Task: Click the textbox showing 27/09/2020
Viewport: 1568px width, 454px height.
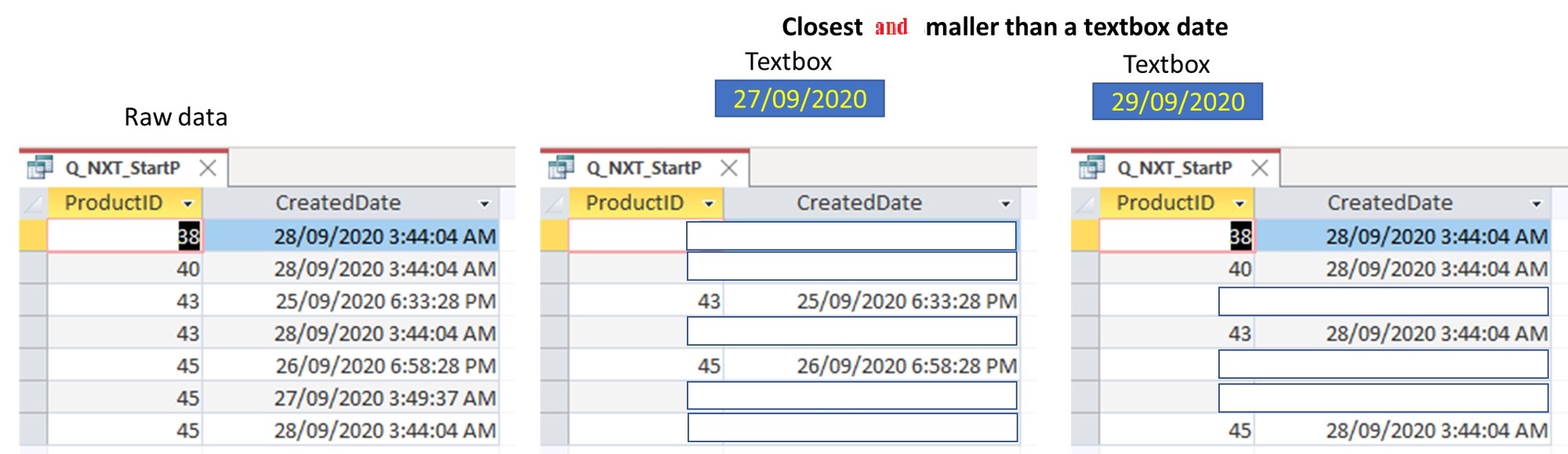Action: pyautogui.click(x=800, y=99)
